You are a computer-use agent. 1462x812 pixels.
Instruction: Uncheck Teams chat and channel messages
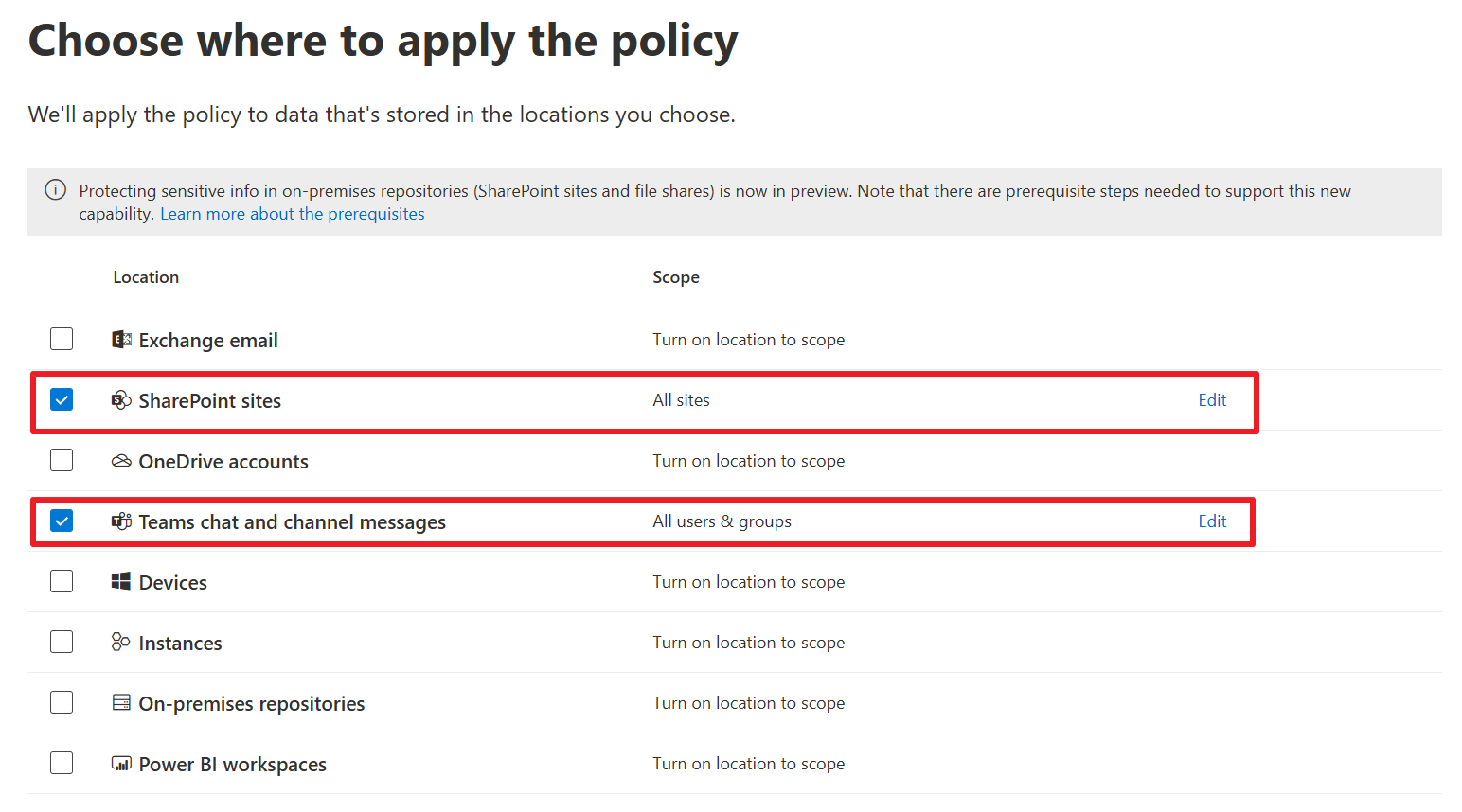tap(61, 520)
